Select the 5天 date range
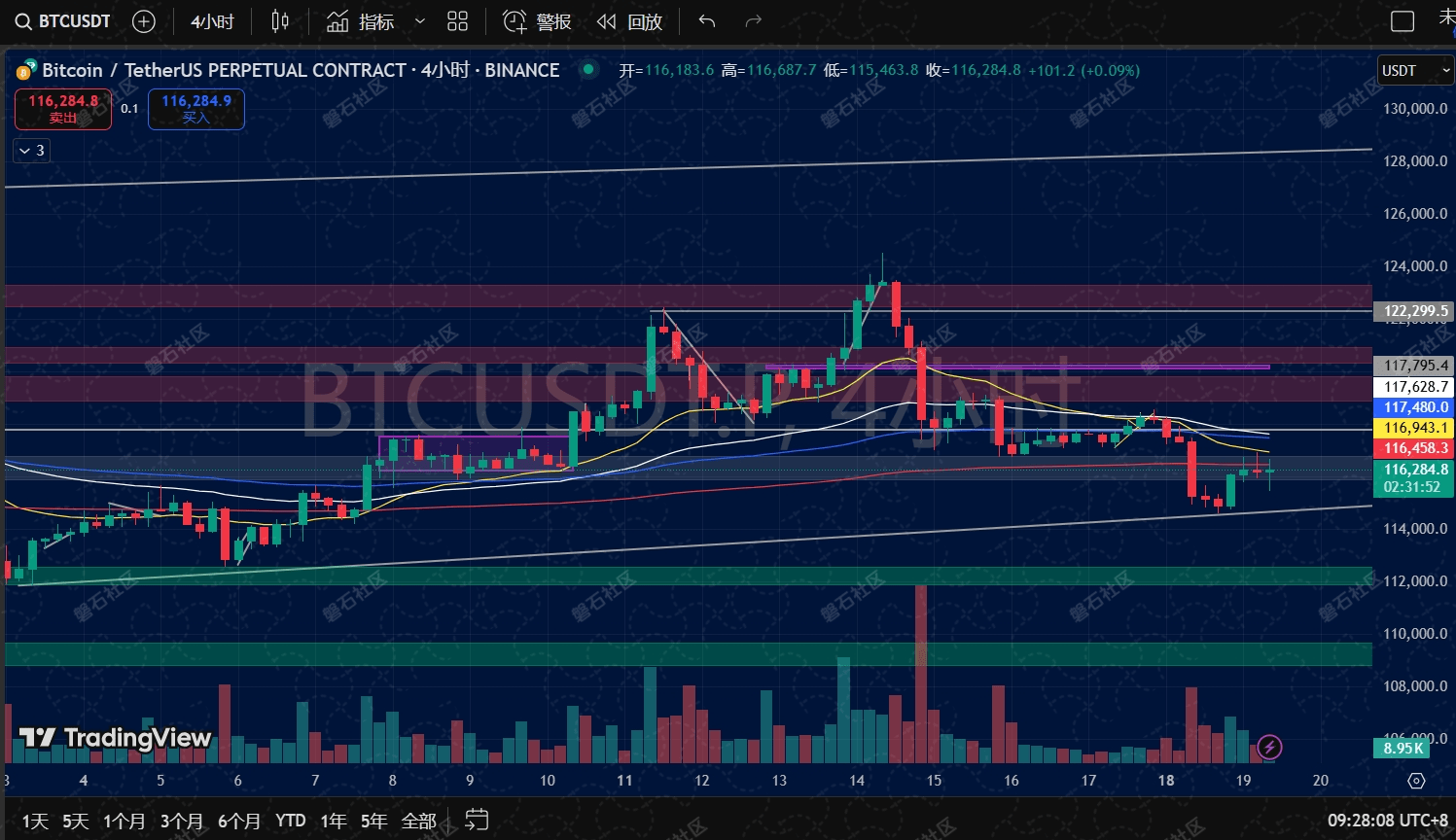 75,822
